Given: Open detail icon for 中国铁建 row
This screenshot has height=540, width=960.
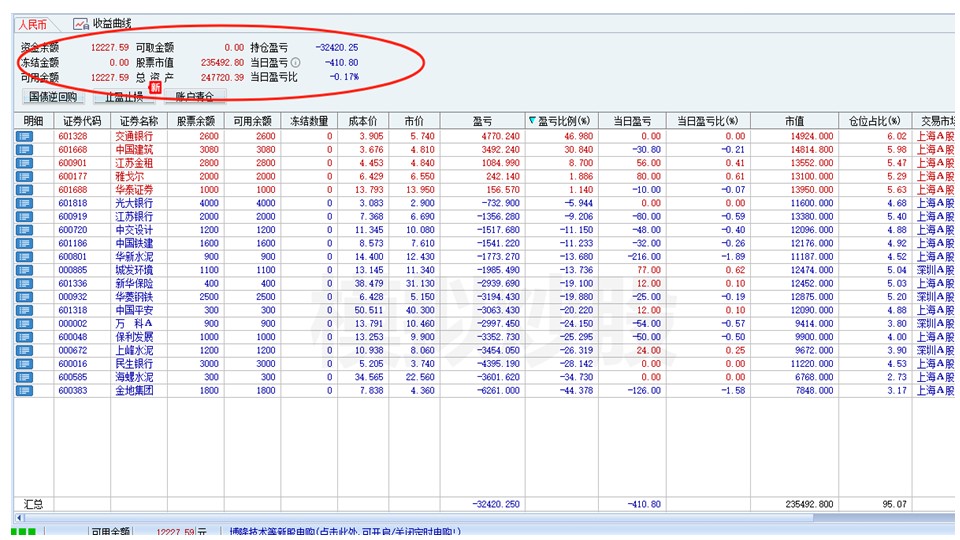Looking at the screenshot, I should point(24,243).
